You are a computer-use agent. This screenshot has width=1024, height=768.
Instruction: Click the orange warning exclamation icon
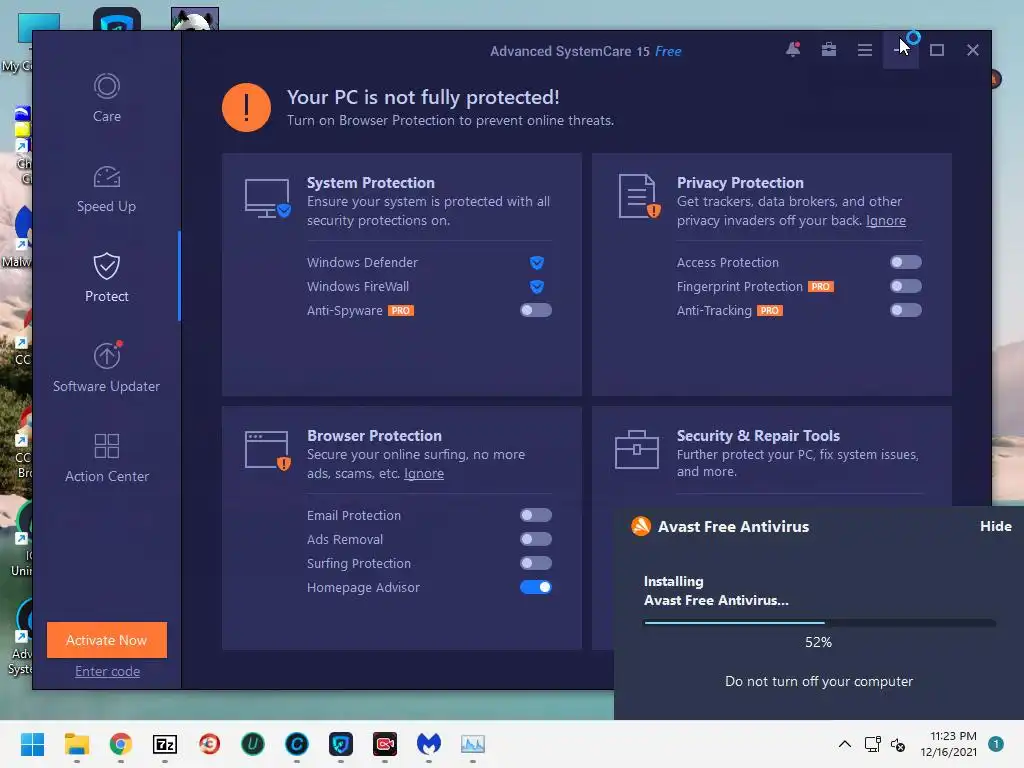tap(246, 108)
